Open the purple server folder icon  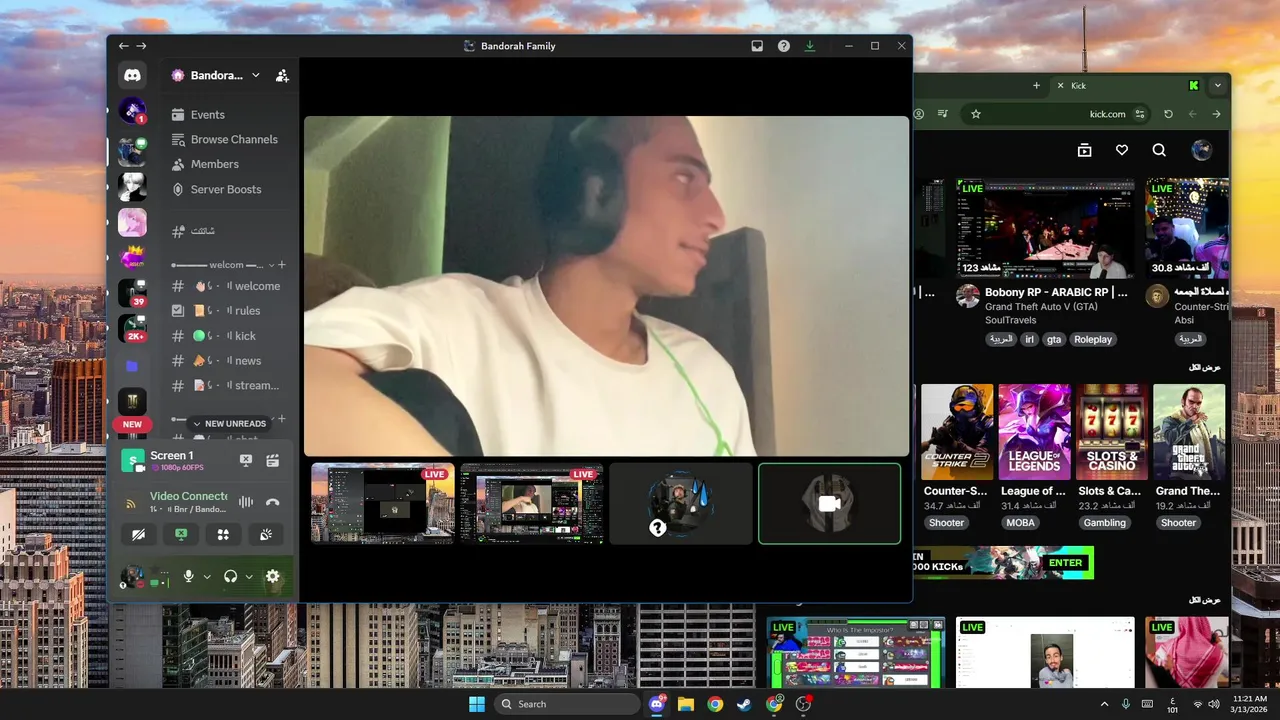(132, 366)
